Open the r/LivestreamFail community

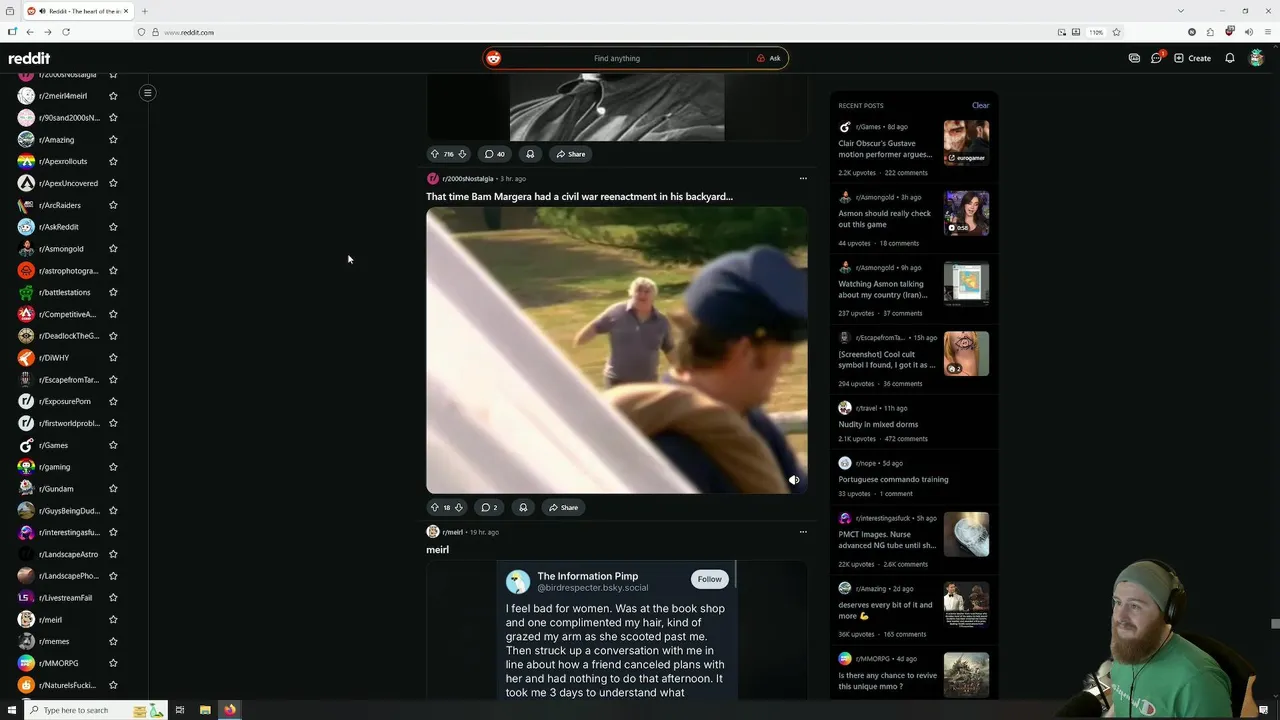coord(65,598)
